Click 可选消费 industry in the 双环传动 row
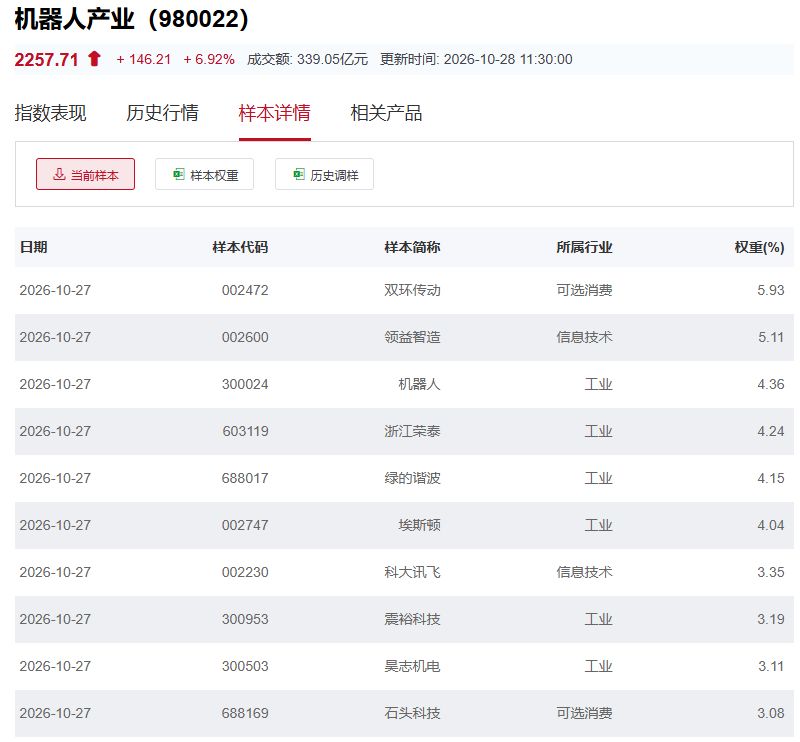 (584, 290)
